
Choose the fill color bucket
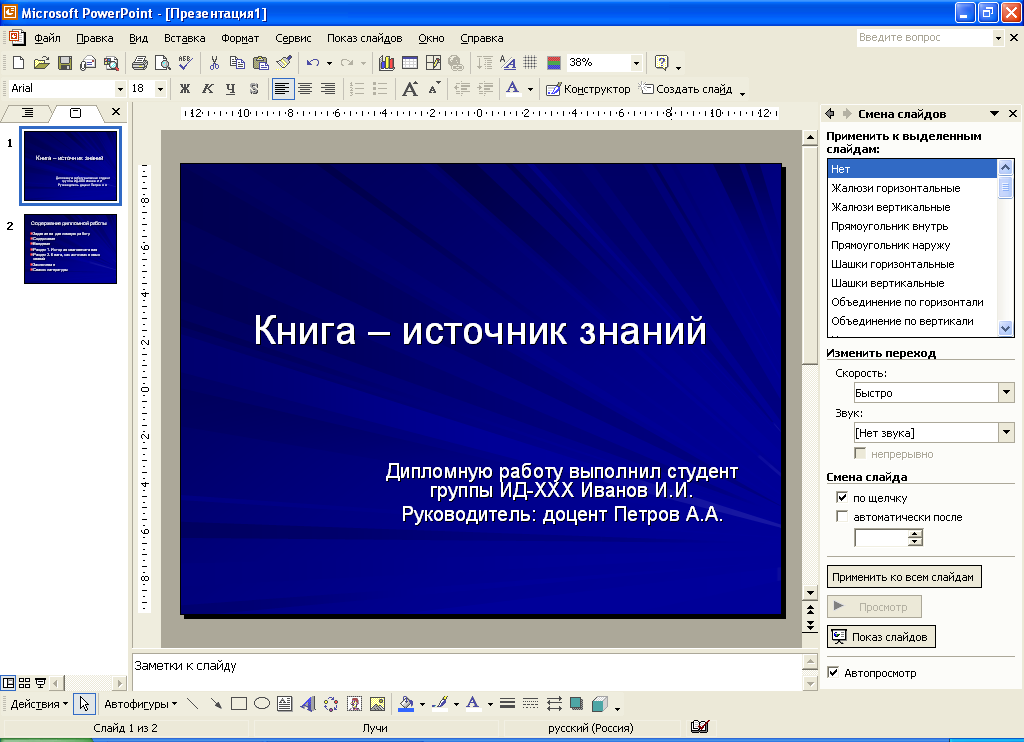click(406, 703)
